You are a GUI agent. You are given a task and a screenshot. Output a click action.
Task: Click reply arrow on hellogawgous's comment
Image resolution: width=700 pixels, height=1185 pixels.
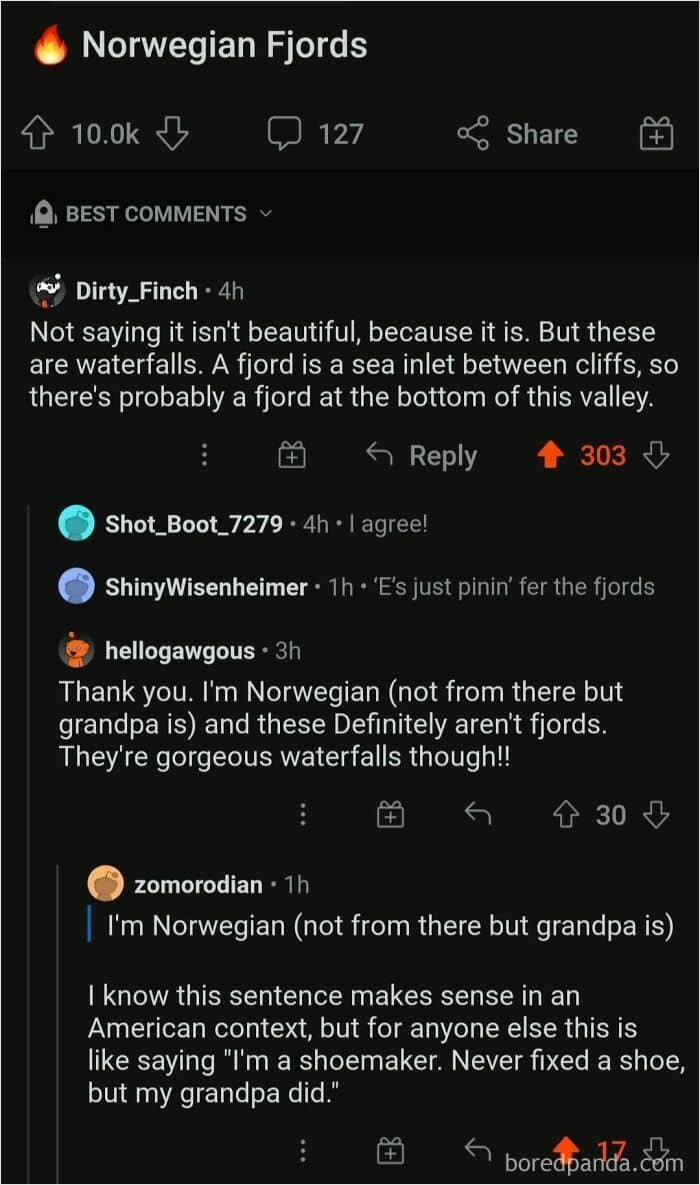click(x=478, y=815)
